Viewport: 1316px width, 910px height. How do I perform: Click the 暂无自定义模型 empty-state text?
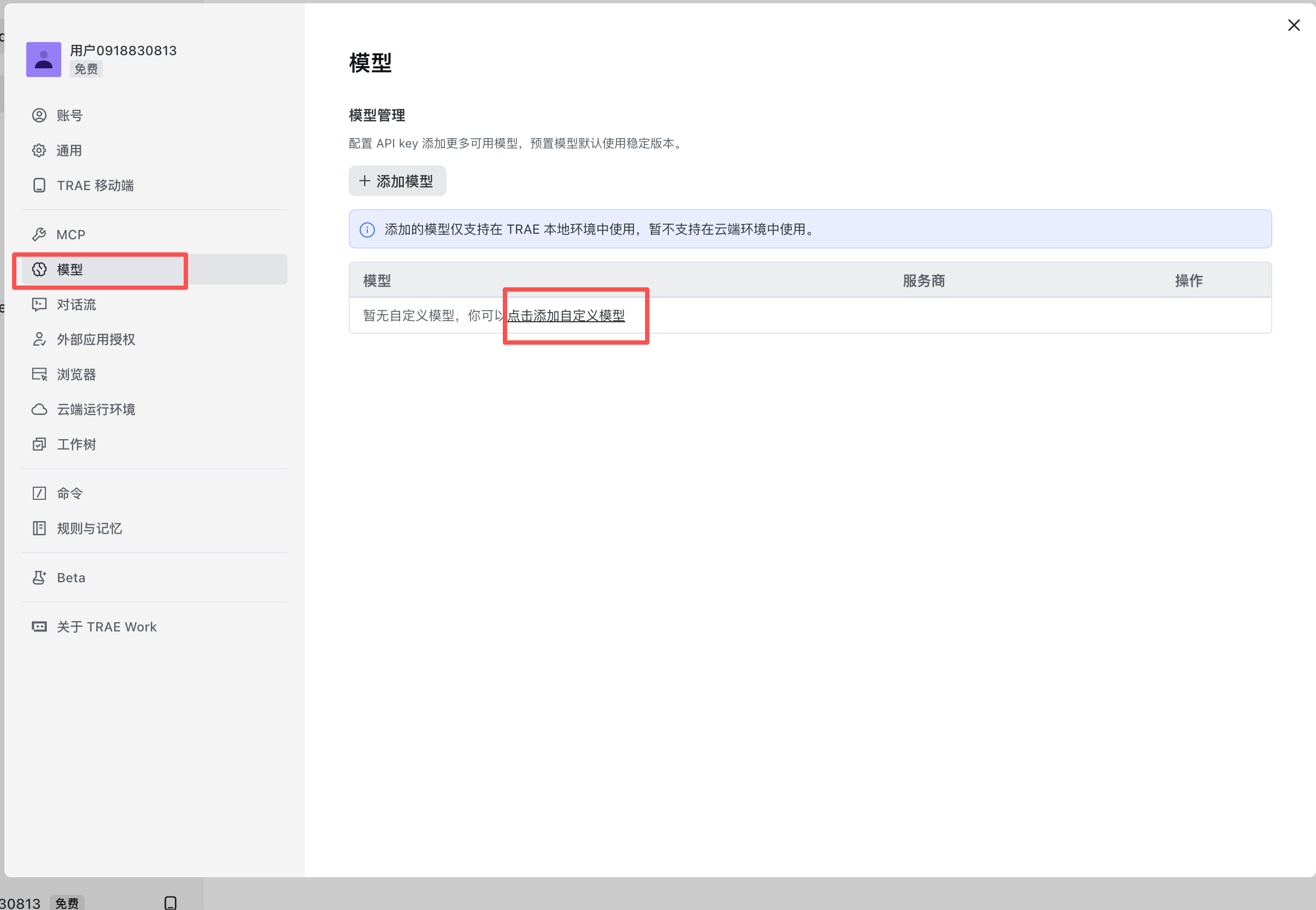pos(434,315)
